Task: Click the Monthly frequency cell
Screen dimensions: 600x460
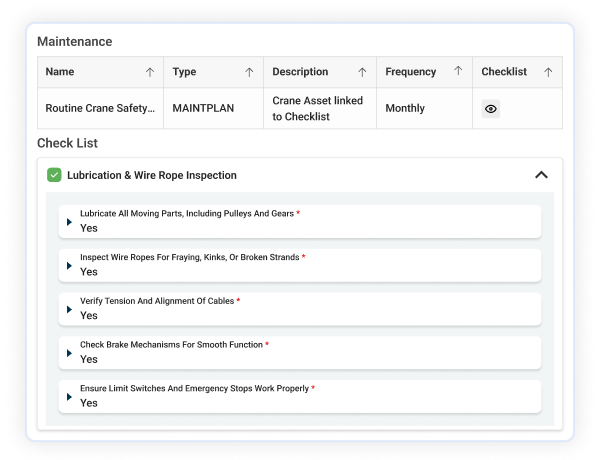Action: click(x=405, y=108)
